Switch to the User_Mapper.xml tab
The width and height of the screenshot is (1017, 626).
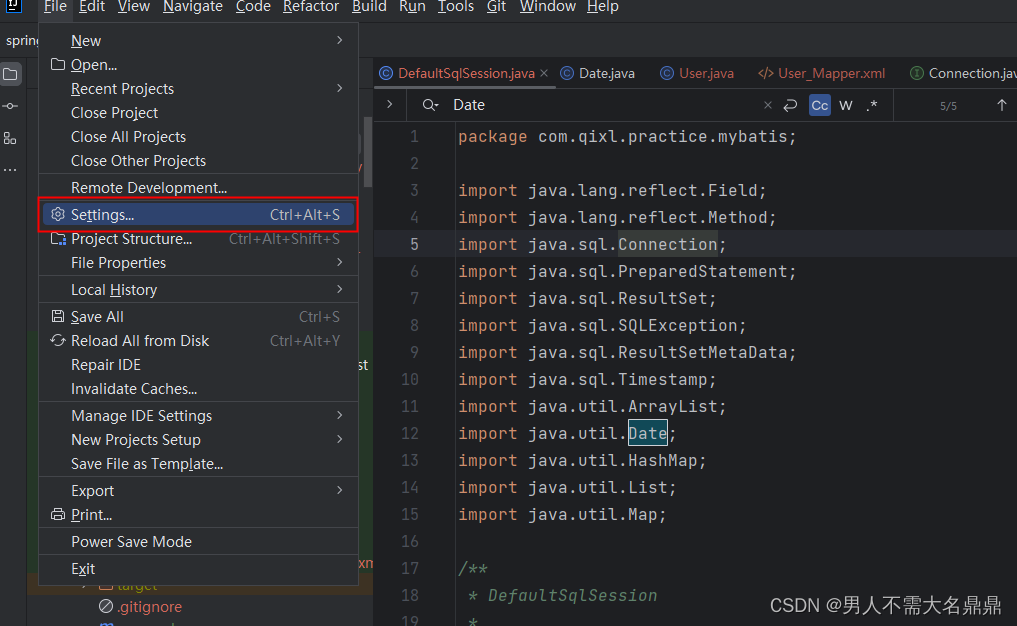(821, 73)
